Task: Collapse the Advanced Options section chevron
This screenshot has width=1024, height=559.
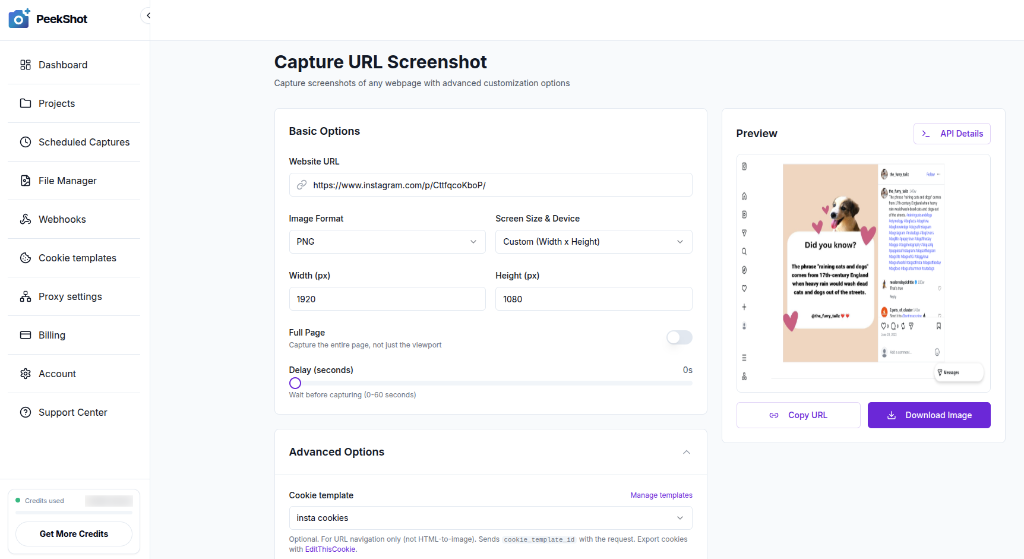Action: tap(686, 452)
